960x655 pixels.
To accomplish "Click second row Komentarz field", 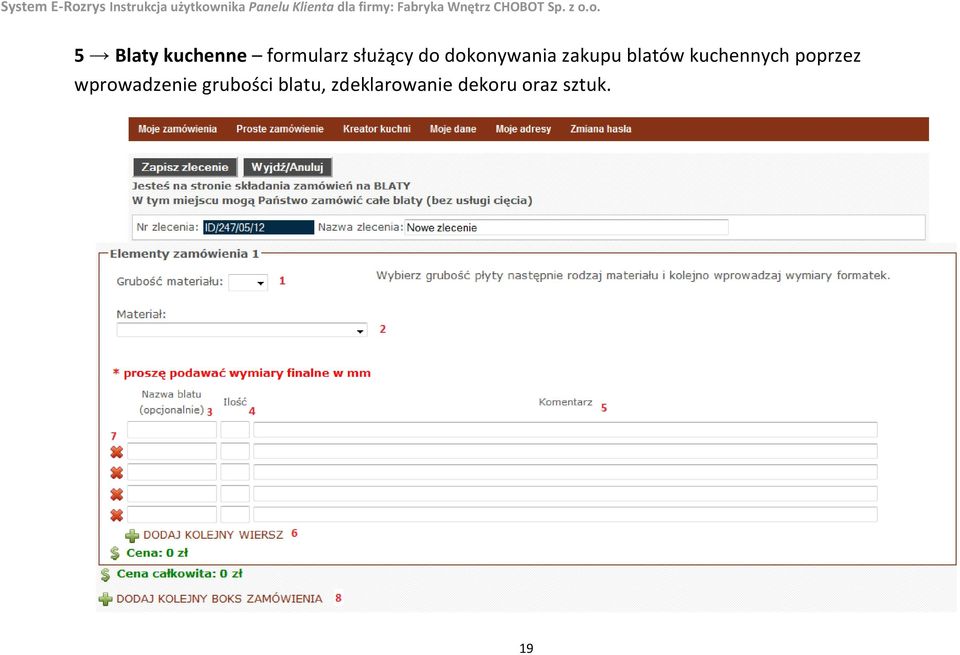I will tap(565, 452).
